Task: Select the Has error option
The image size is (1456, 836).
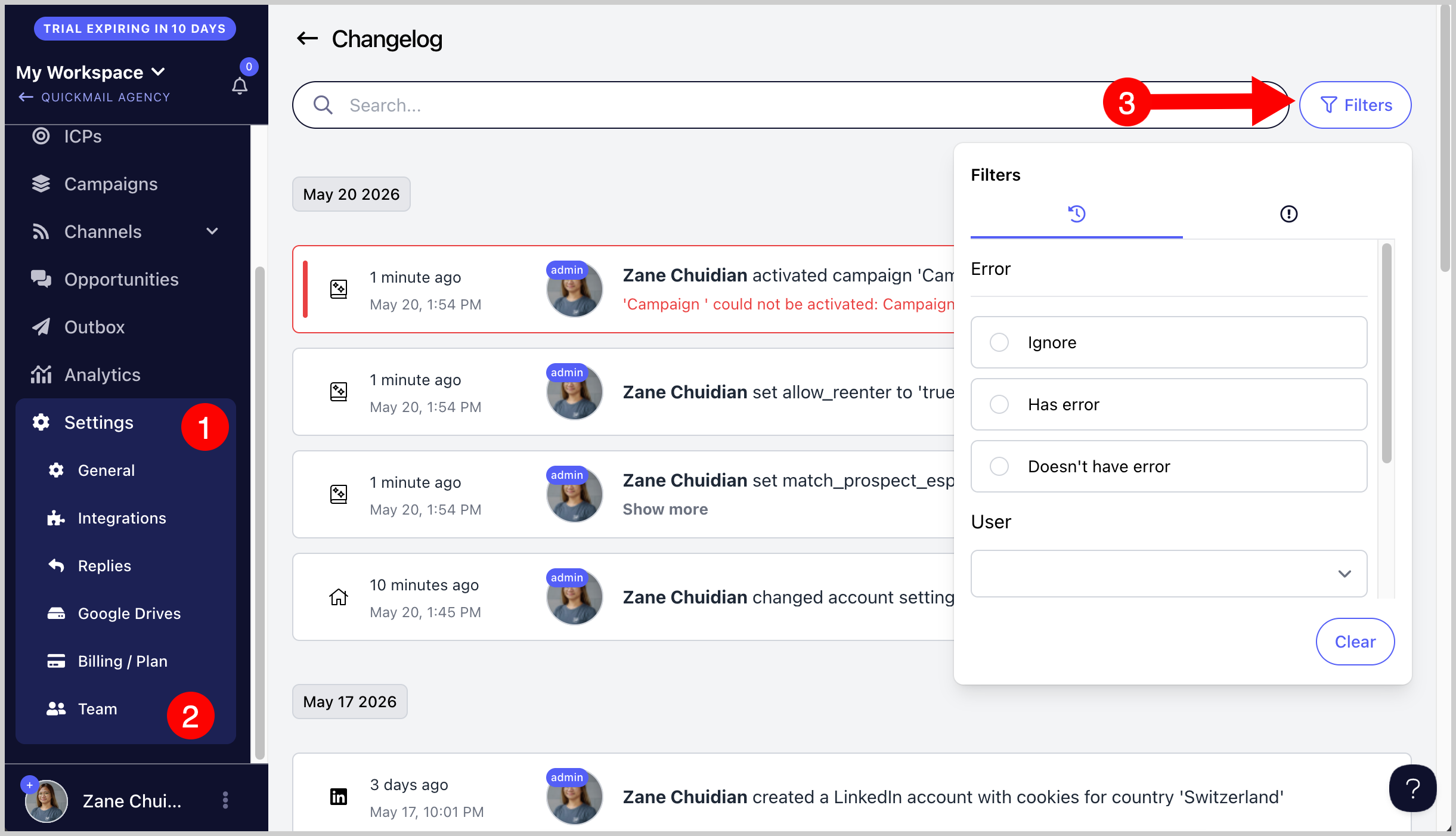Action: pyautogui.click(x=1169, y=404)
